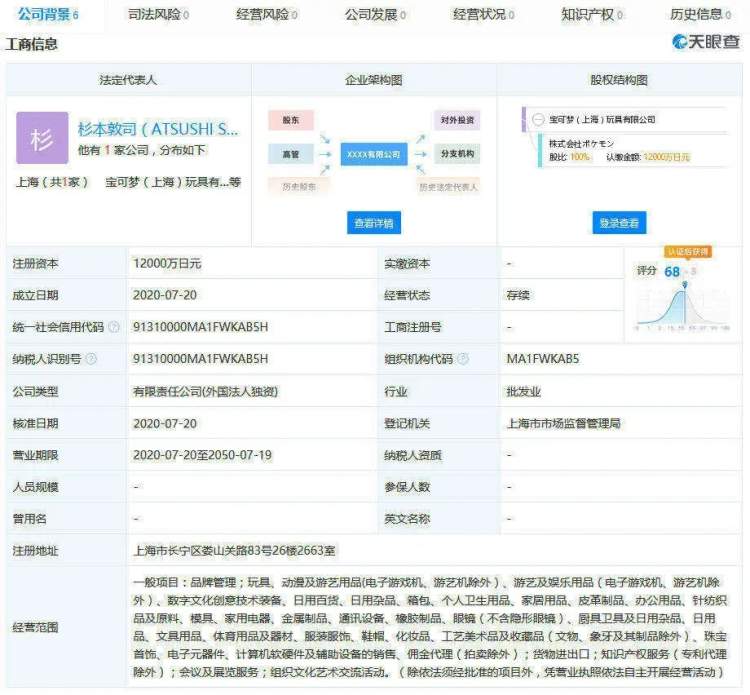Open the 公司背景 tab
This screenshot has height=695, width=750.
pos(48,14)
